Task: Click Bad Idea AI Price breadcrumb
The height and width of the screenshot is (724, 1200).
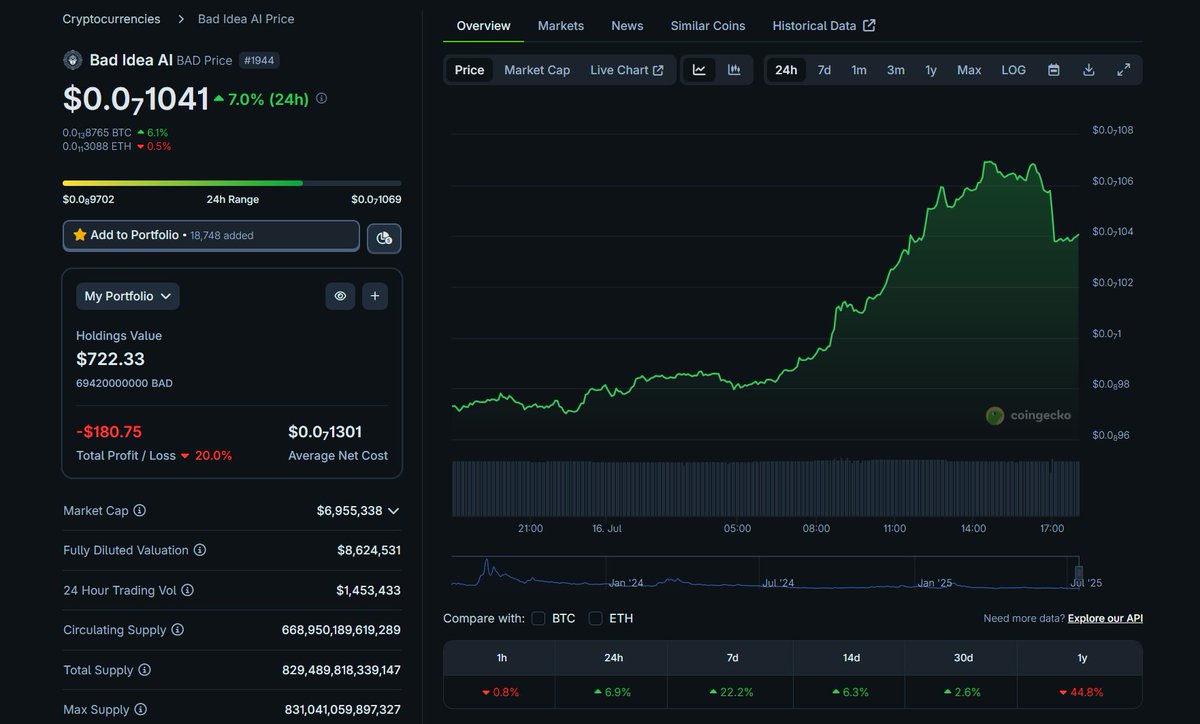Action: coord(246,19)
